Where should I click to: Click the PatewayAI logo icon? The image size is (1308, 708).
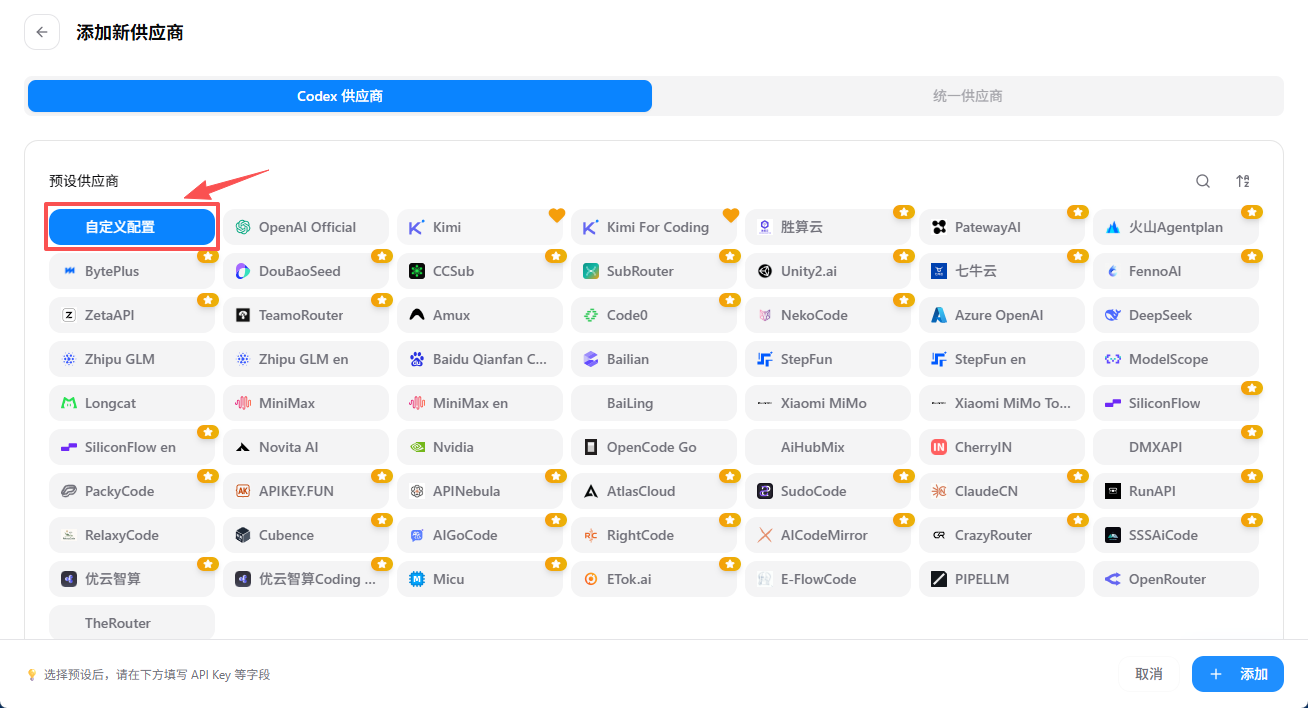click(x=938, y=227)
